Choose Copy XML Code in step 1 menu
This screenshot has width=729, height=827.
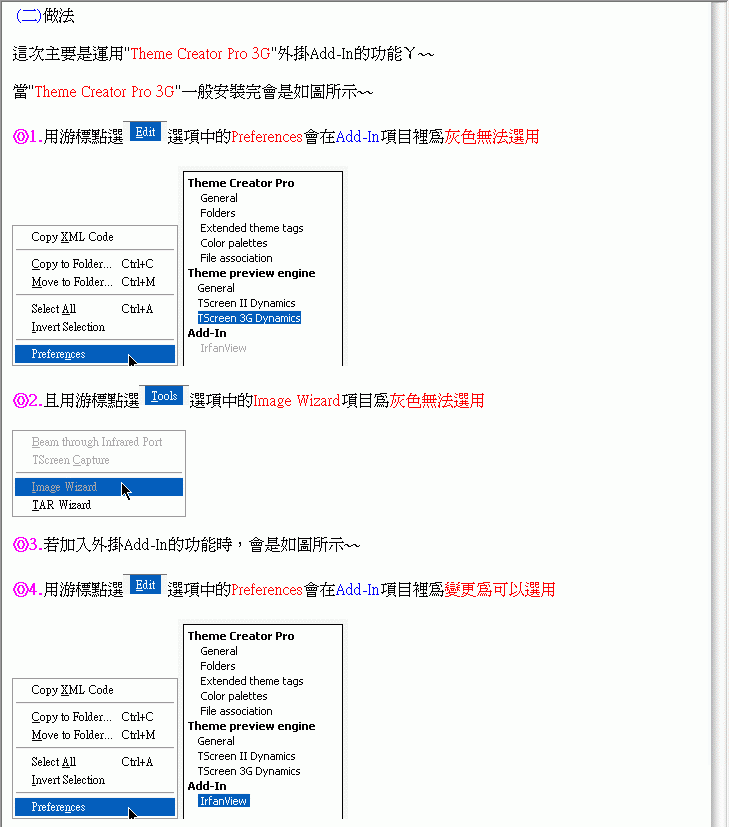pos(72,237)
